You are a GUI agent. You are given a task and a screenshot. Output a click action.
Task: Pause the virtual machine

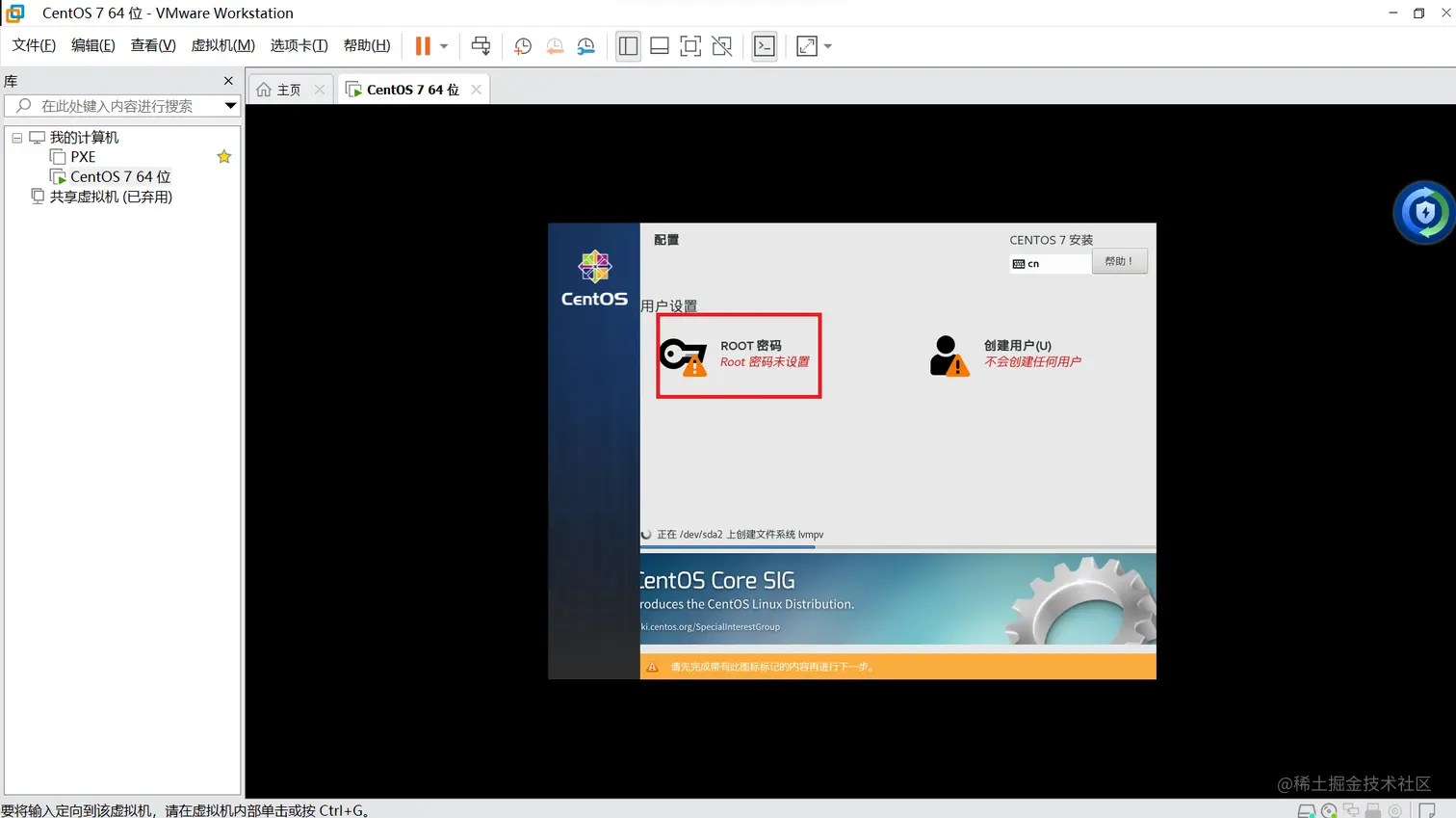coord(423,46)
